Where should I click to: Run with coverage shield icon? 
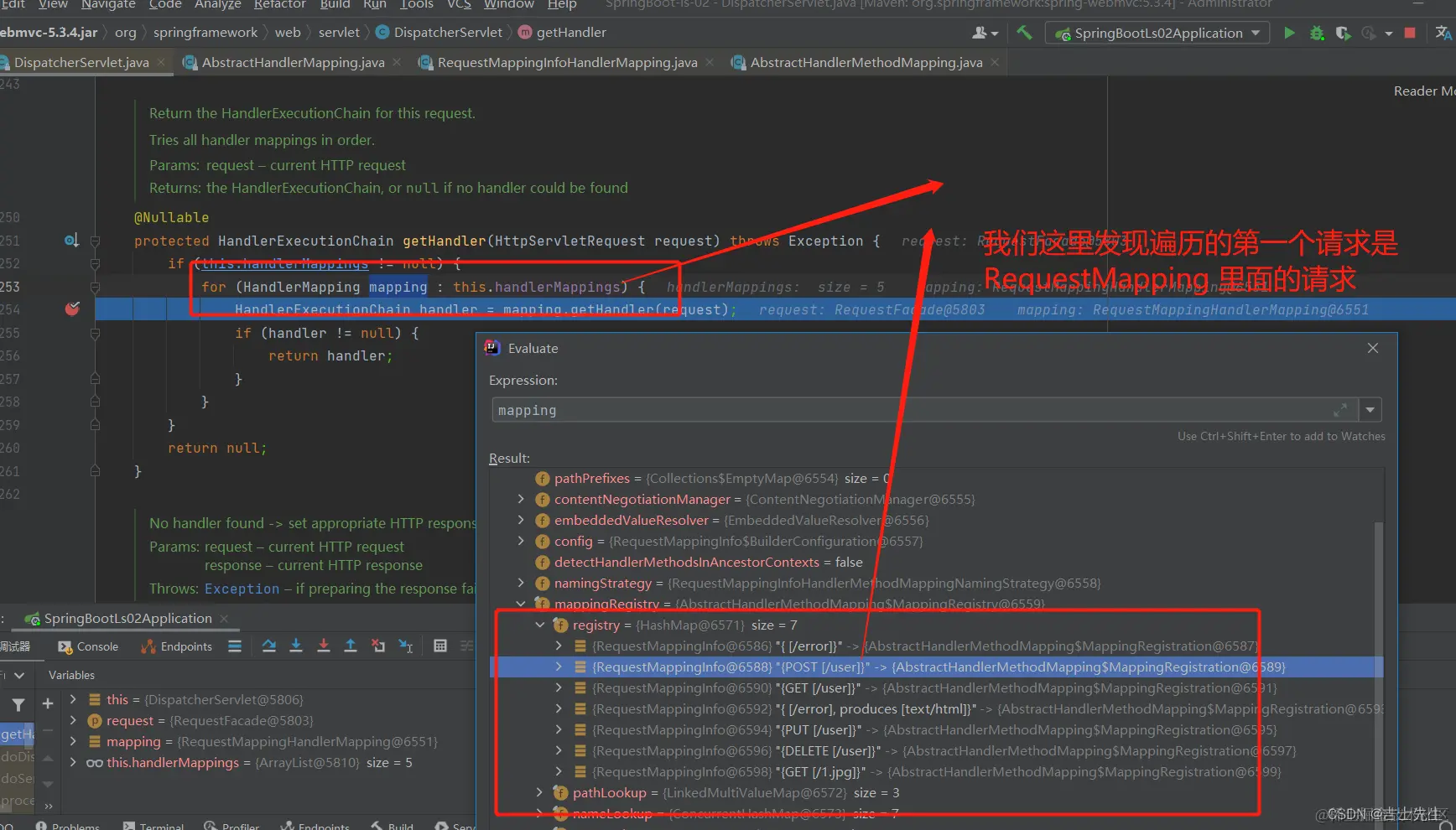tap(1343, 33)
